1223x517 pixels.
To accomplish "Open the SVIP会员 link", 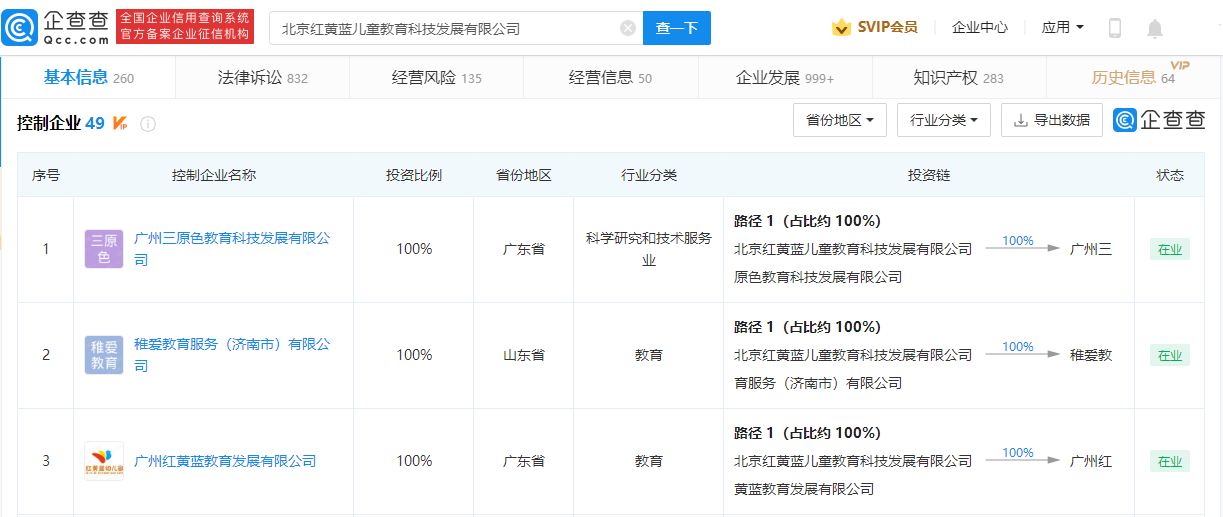I will click(x=887, y=27).
